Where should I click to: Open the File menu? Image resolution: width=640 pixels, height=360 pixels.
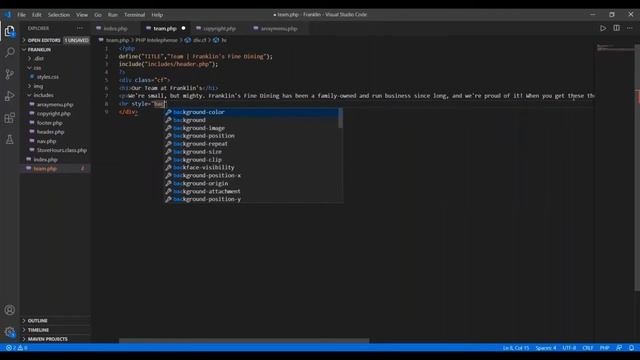pyautogui.click(x=22, y=15)
